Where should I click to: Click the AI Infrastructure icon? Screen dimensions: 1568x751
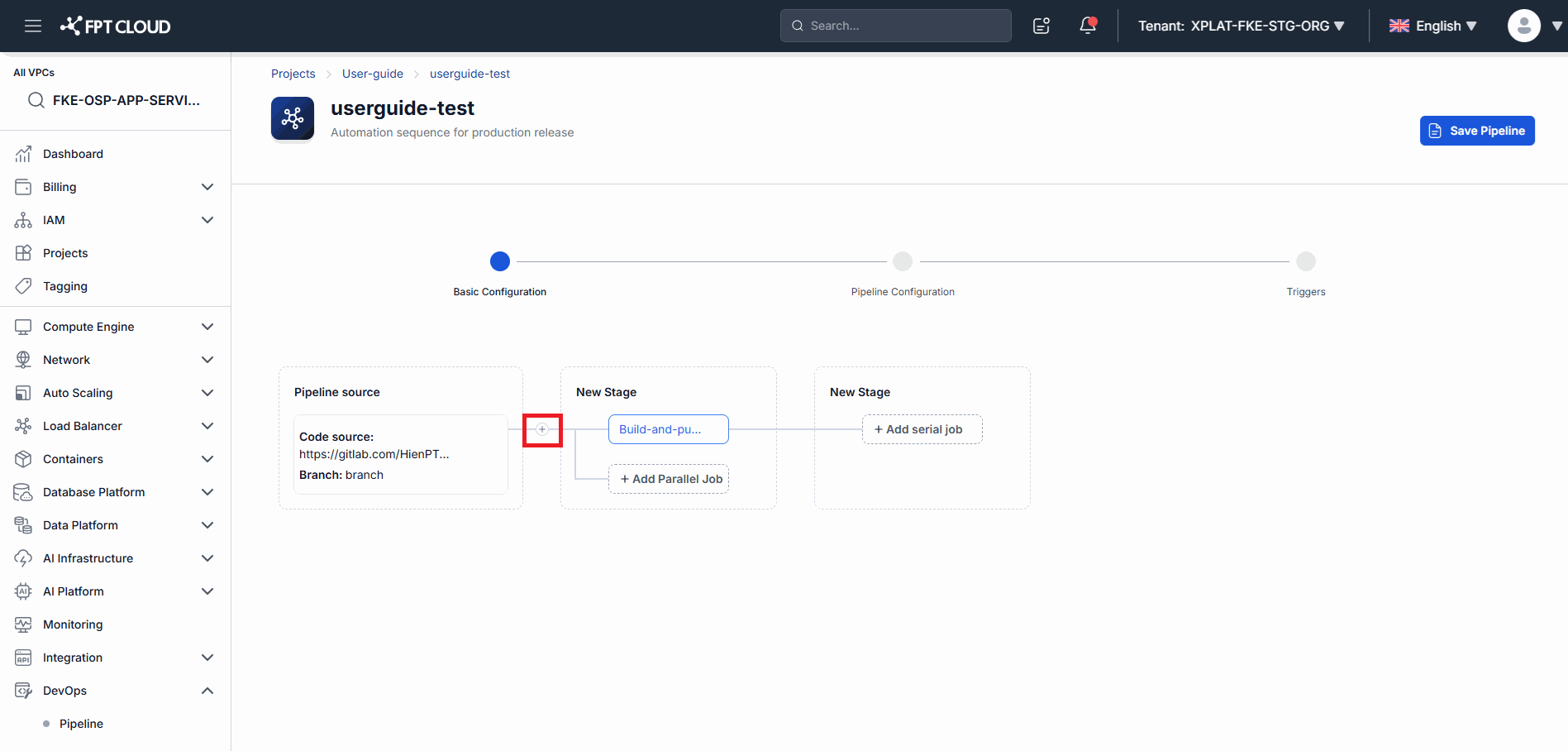(23, 558)
